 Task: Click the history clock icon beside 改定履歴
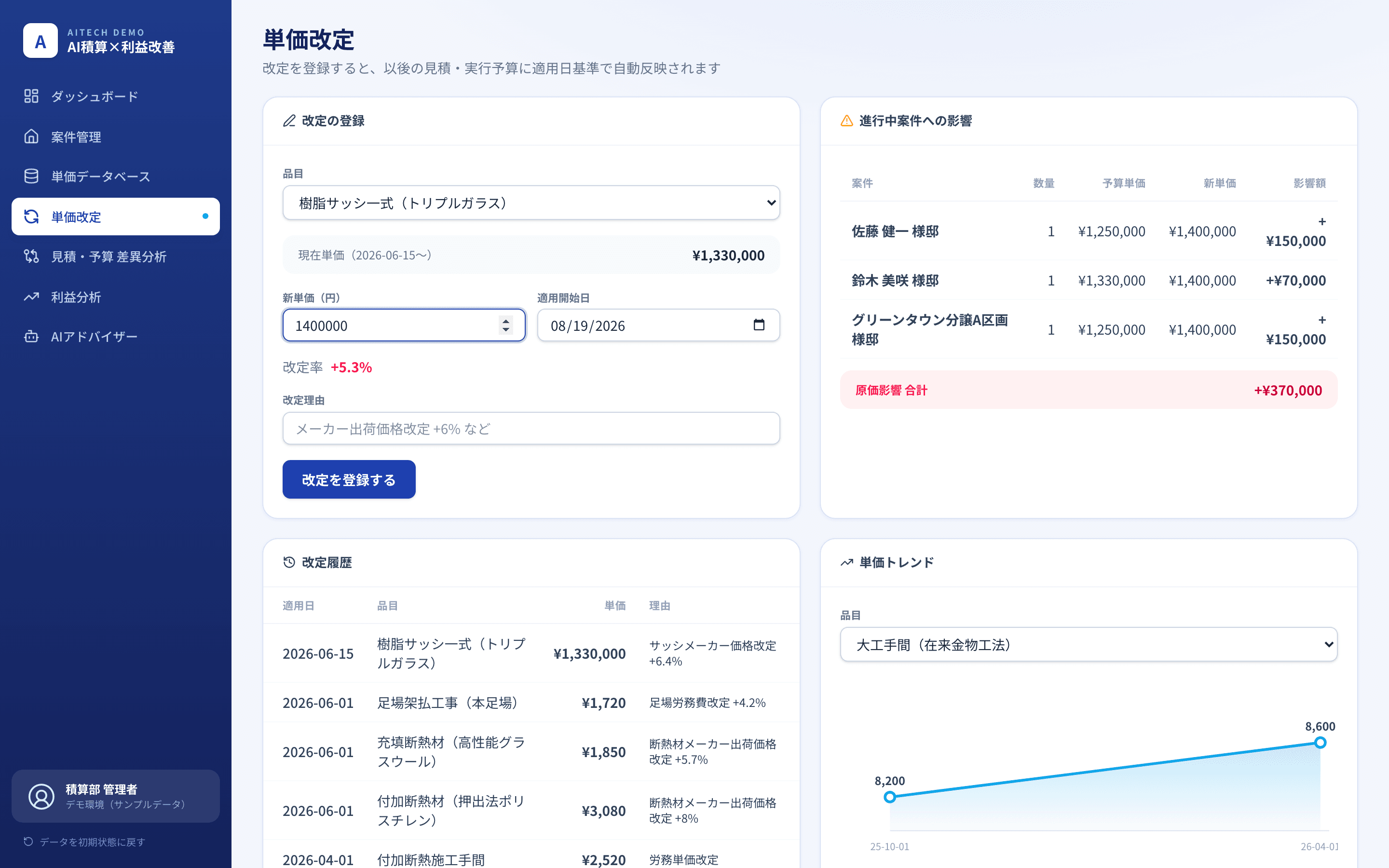[x=289, y=563]
